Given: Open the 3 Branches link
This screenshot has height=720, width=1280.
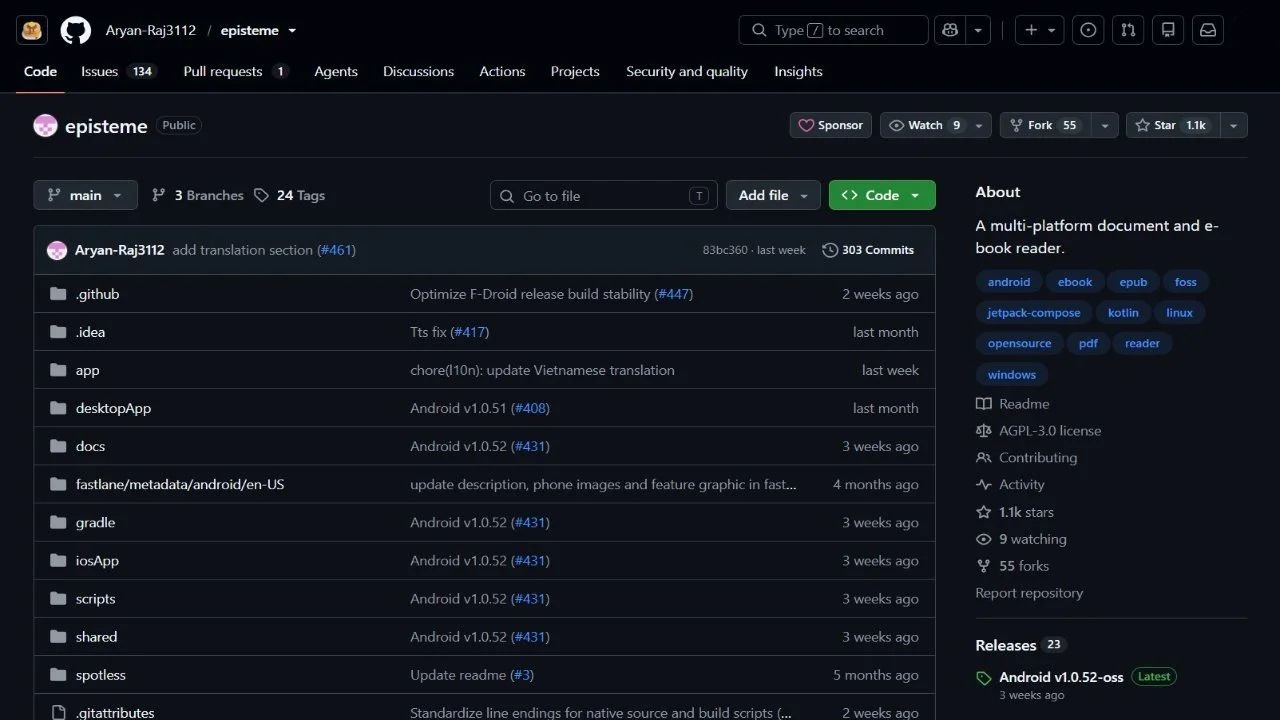Looking at the screenshot, I should 197,195.
